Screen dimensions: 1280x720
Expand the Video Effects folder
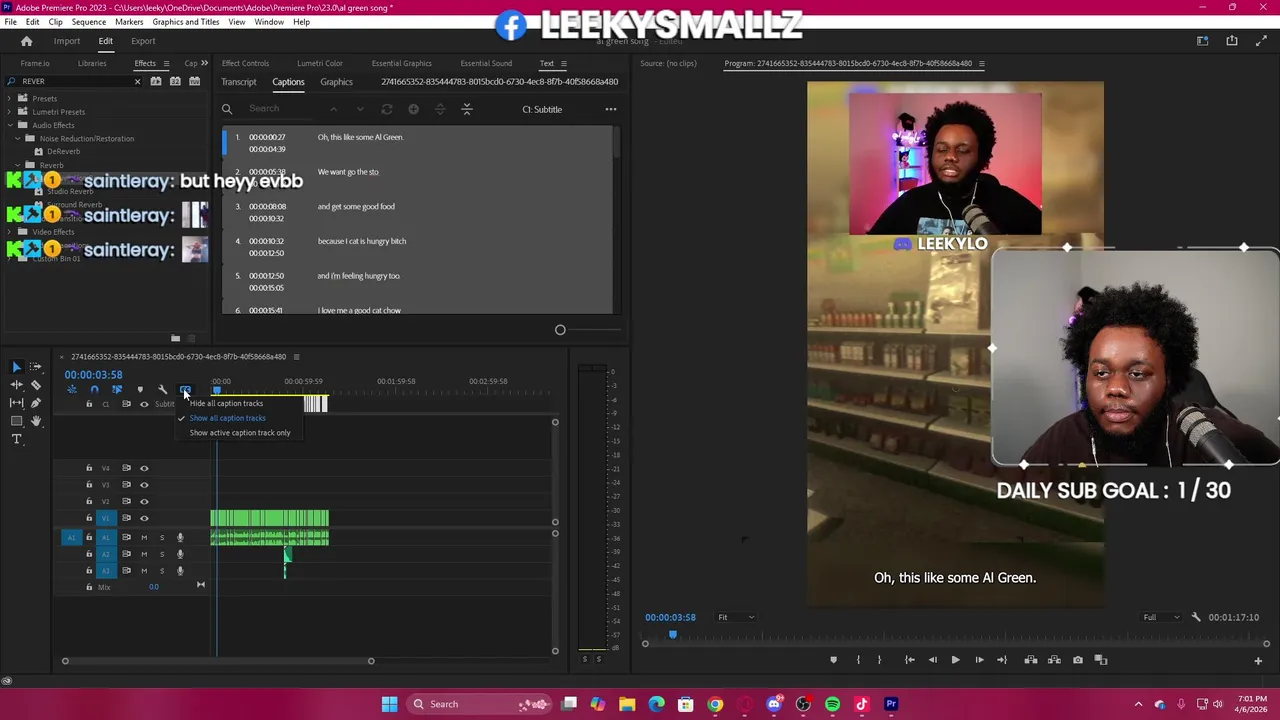pos(9,231)
